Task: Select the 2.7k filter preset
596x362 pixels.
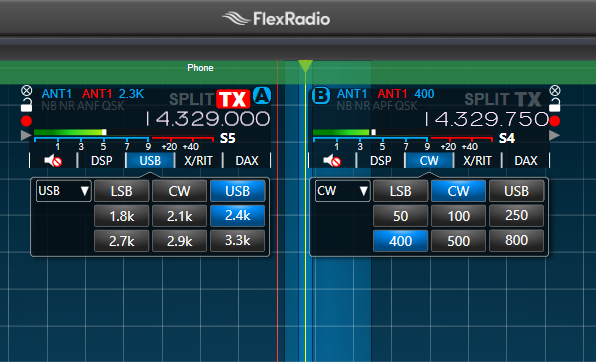Action: point(122,241)
